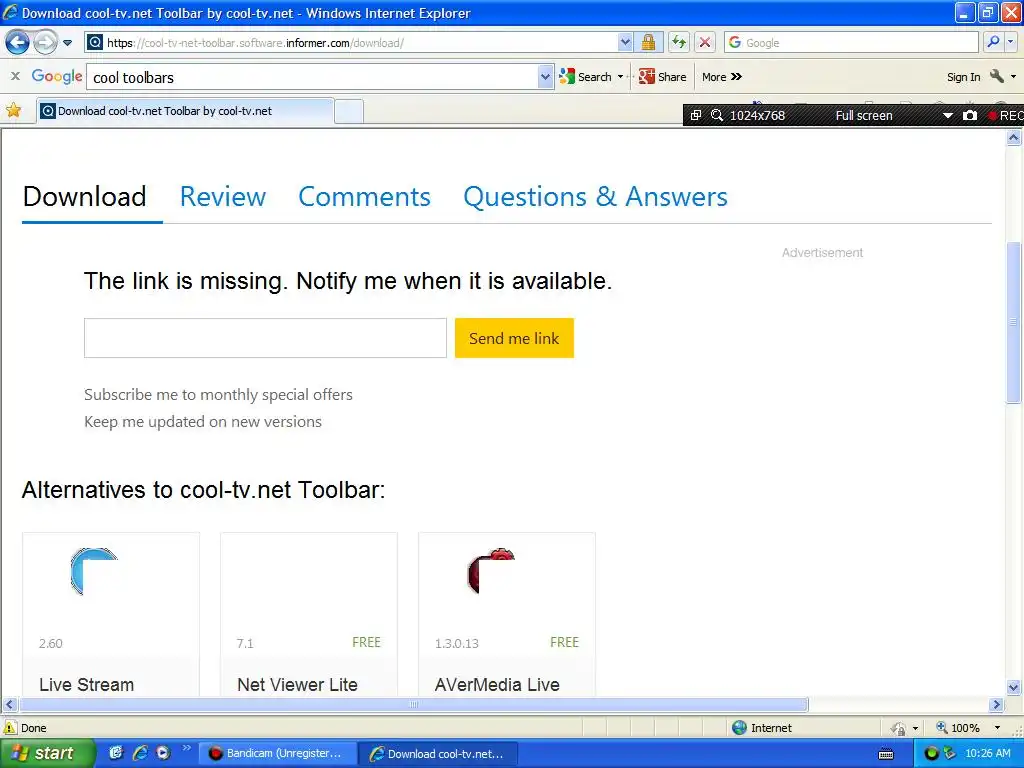Screen dimensions: 1024x768
Task: Click the Google Toolbar Search button
Action: [586, 77]
